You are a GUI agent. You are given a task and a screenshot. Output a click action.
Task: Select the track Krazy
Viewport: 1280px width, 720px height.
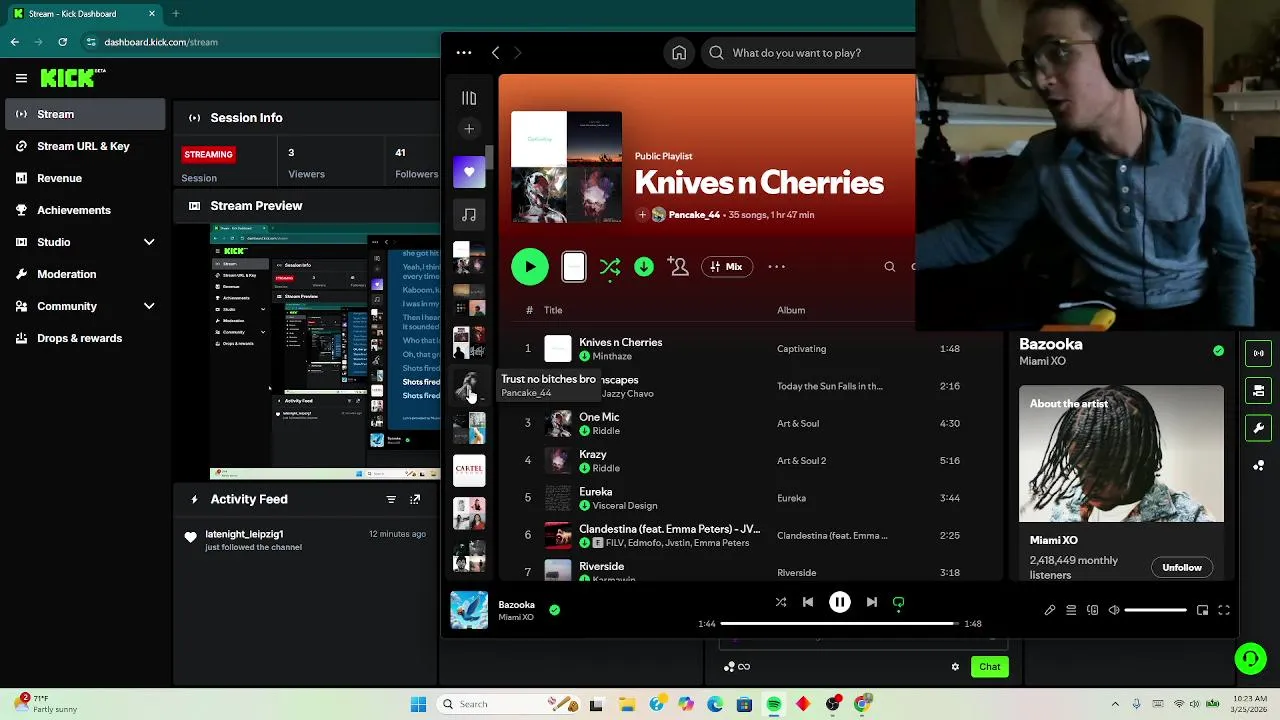pos(593,454)
